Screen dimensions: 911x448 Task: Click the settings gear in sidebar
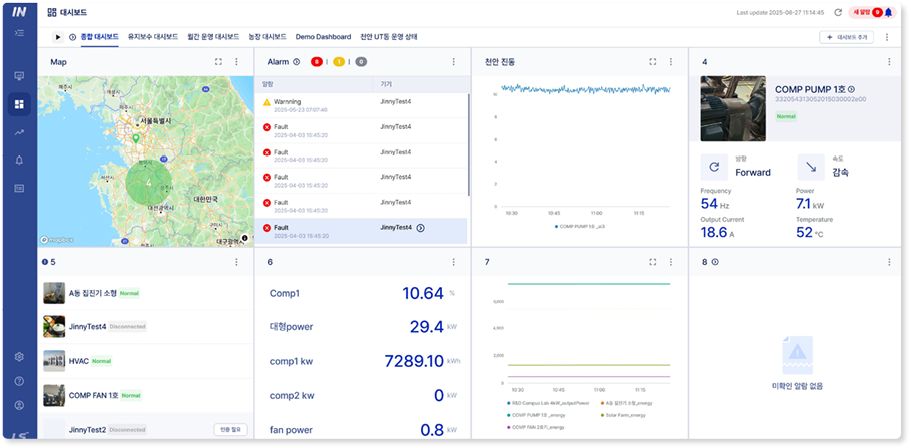[x=19, y=357]
